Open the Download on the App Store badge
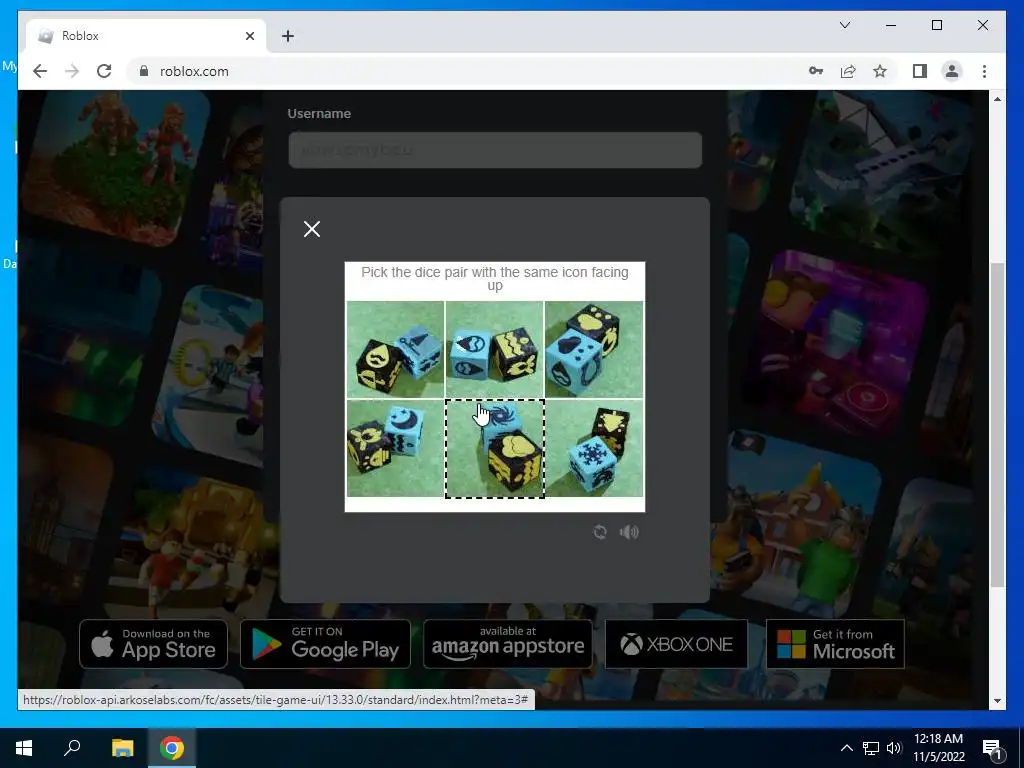This screenshot has height=768, width=1024. click(153, 644)
